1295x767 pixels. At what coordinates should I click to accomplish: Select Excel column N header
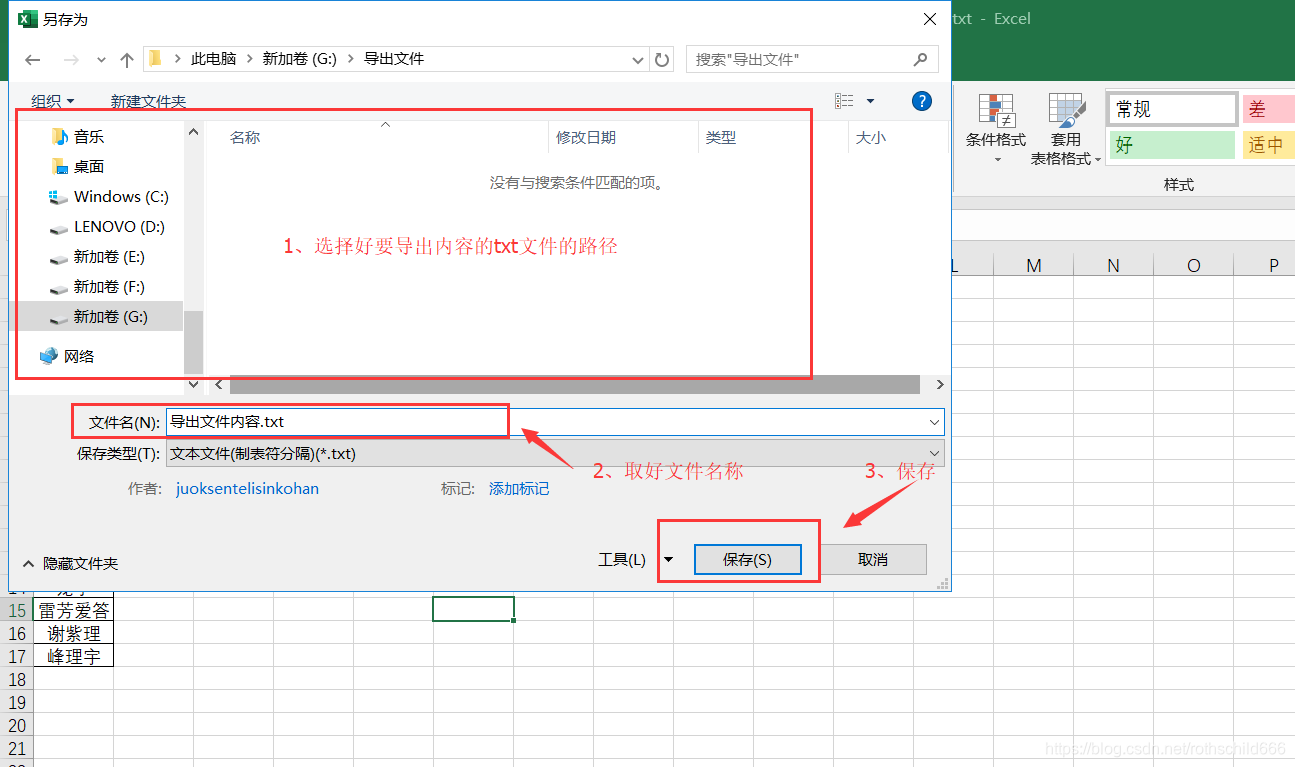1114,265
